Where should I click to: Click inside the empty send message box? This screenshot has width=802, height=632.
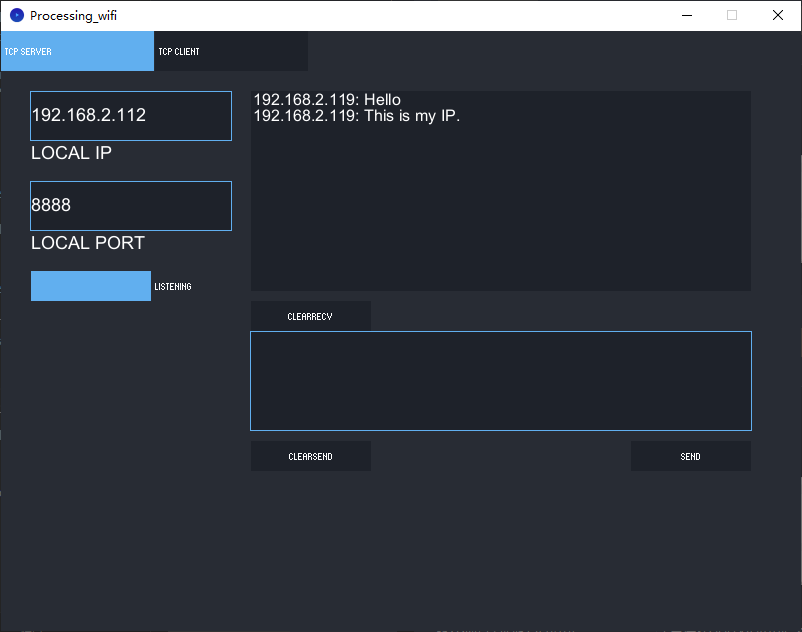(501, 381)
